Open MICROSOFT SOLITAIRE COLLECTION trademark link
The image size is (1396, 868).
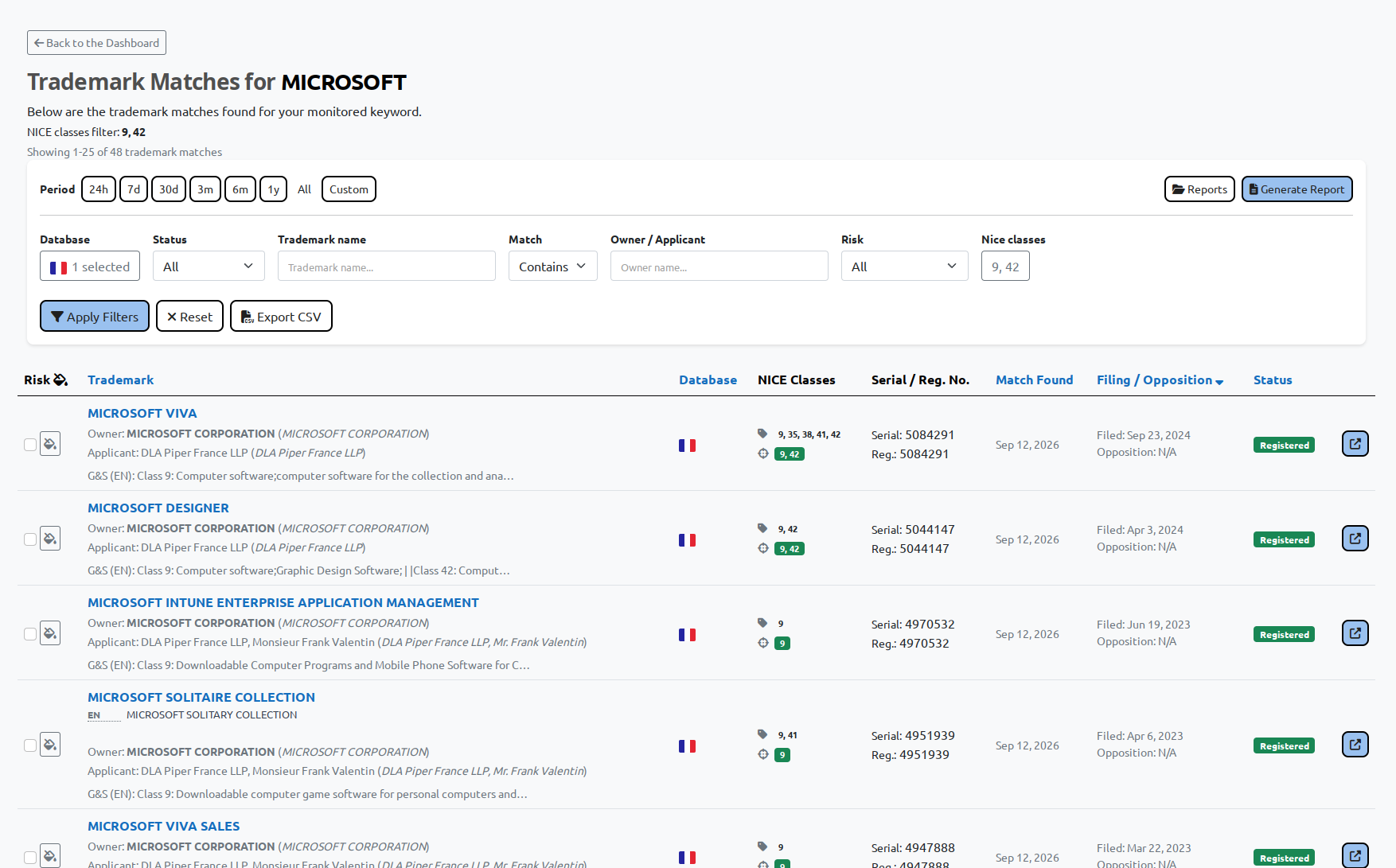point(201,697)
